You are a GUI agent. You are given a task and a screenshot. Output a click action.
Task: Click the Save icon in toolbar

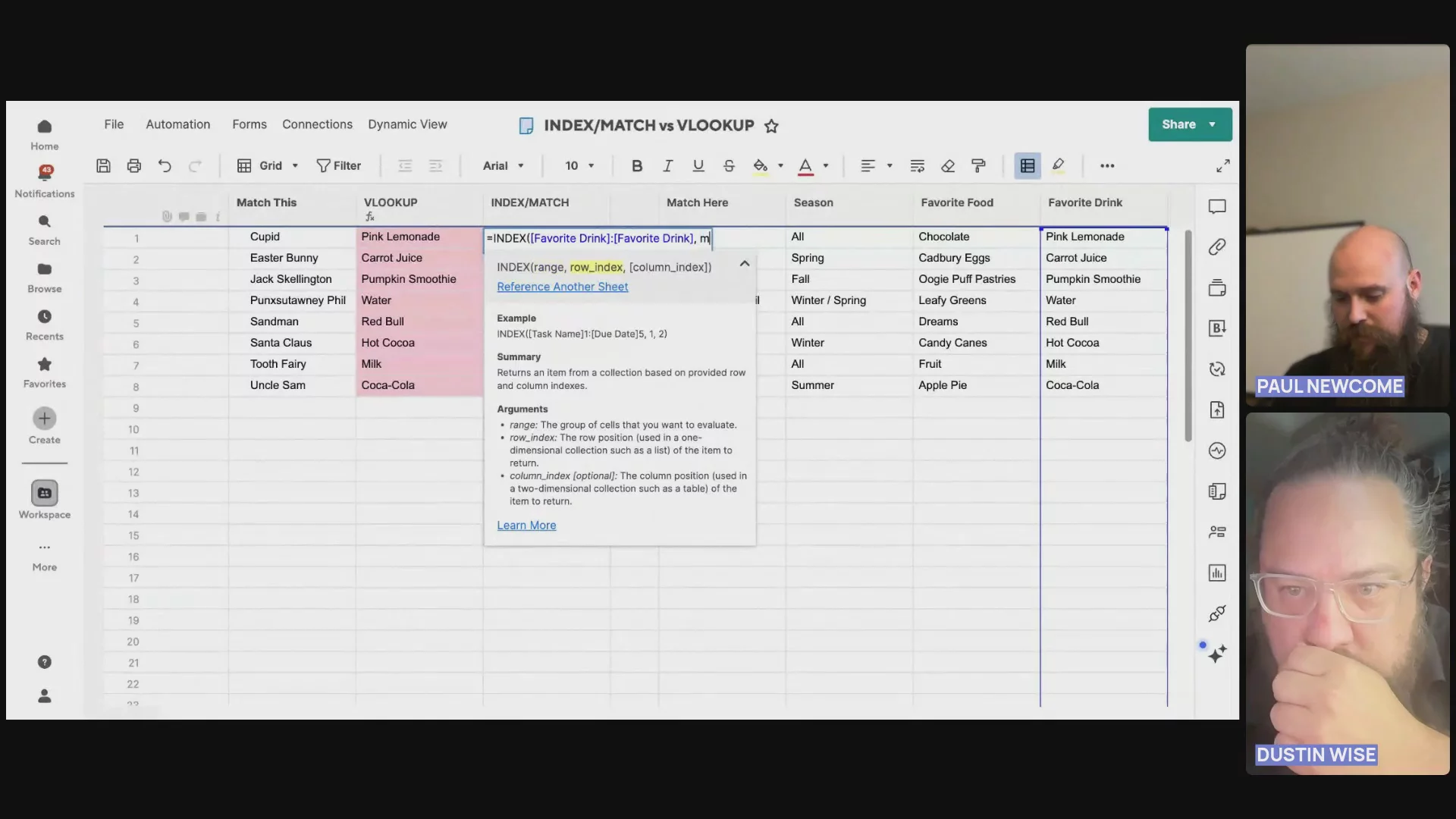104,165
